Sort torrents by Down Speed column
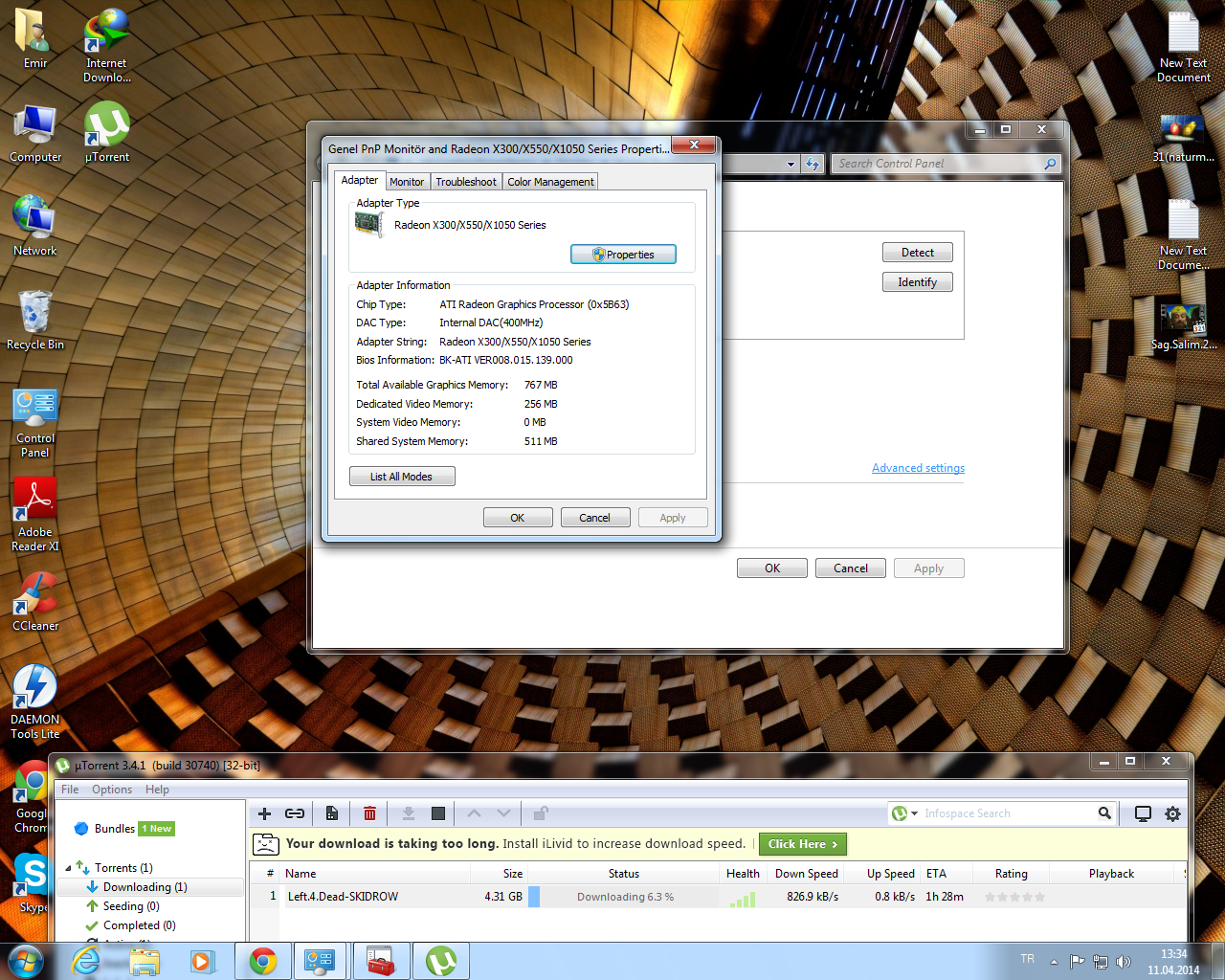The height and width of the screenshot is (980, 1225). [806, 874]
